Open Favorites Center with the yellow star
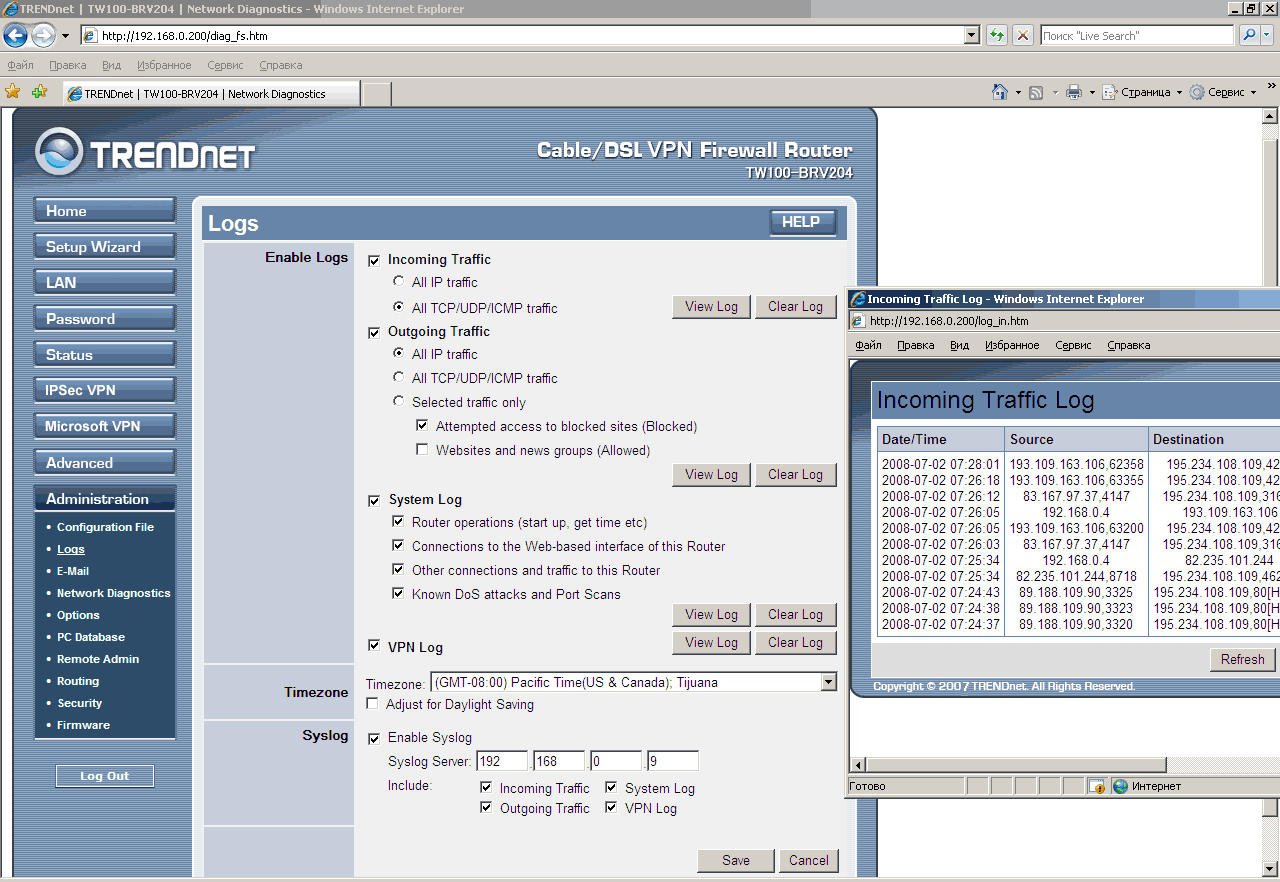The height and width of the screenshot is (882, 1280). [13, 92]
